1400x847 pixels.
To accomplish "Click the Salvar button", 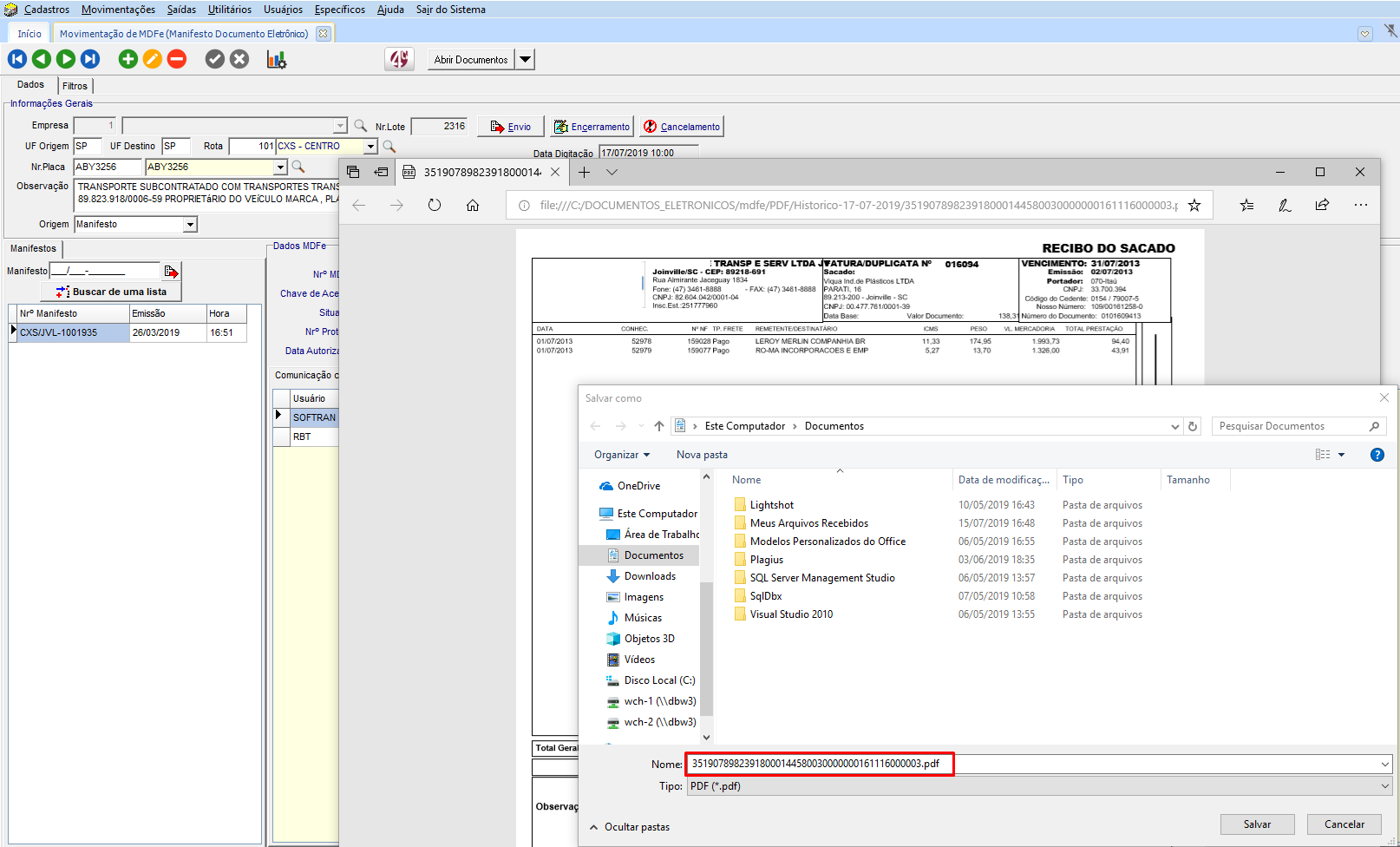I will [1257, 824].
